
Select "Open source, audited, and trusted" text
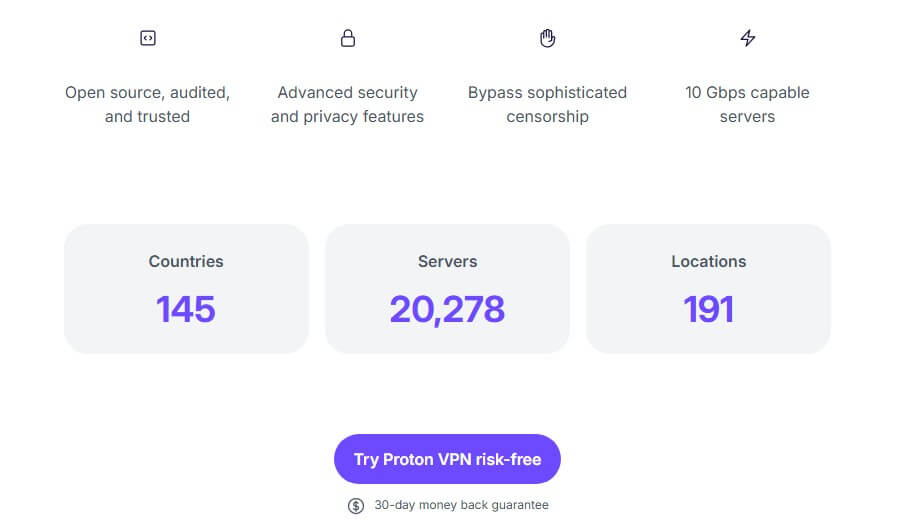coord(148,104)
